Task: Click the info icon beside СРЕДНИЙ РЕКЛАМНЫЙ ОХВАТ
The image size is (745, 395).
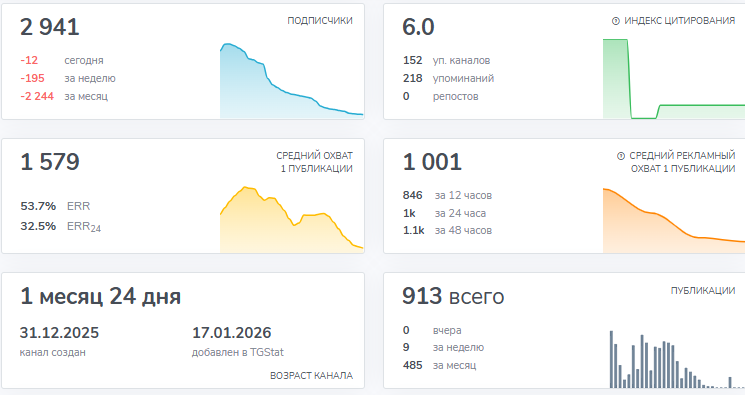Action: click(621, 156)
